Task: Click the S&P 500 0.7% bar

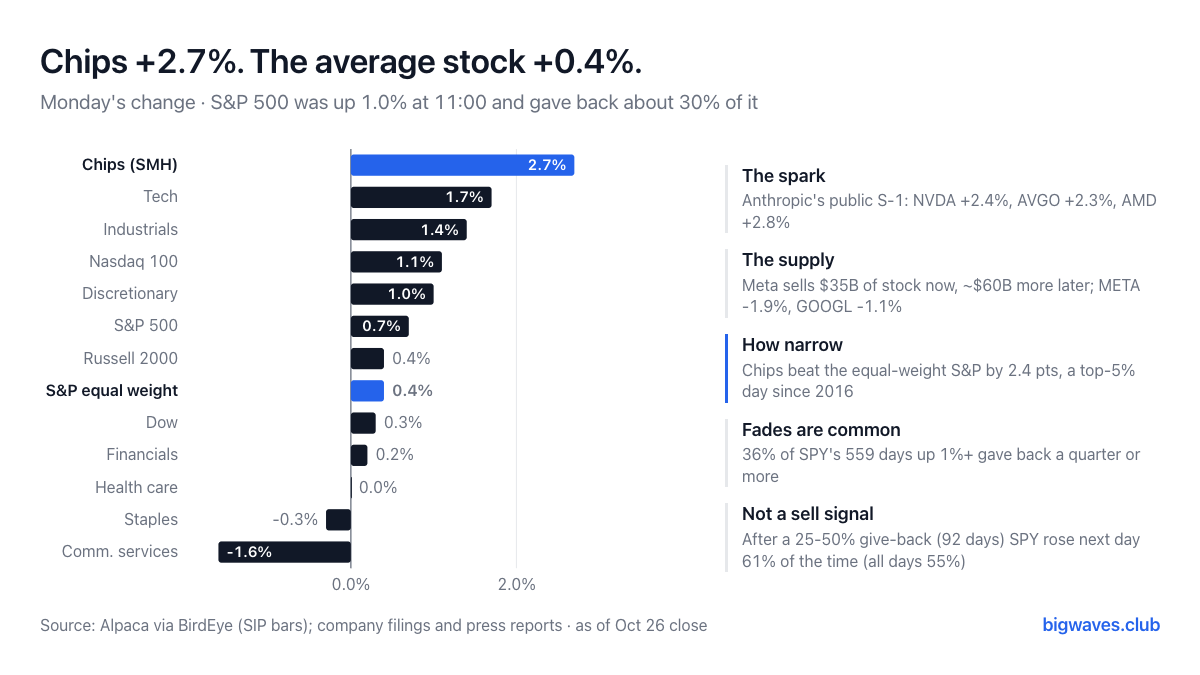Action: (380, 326)
